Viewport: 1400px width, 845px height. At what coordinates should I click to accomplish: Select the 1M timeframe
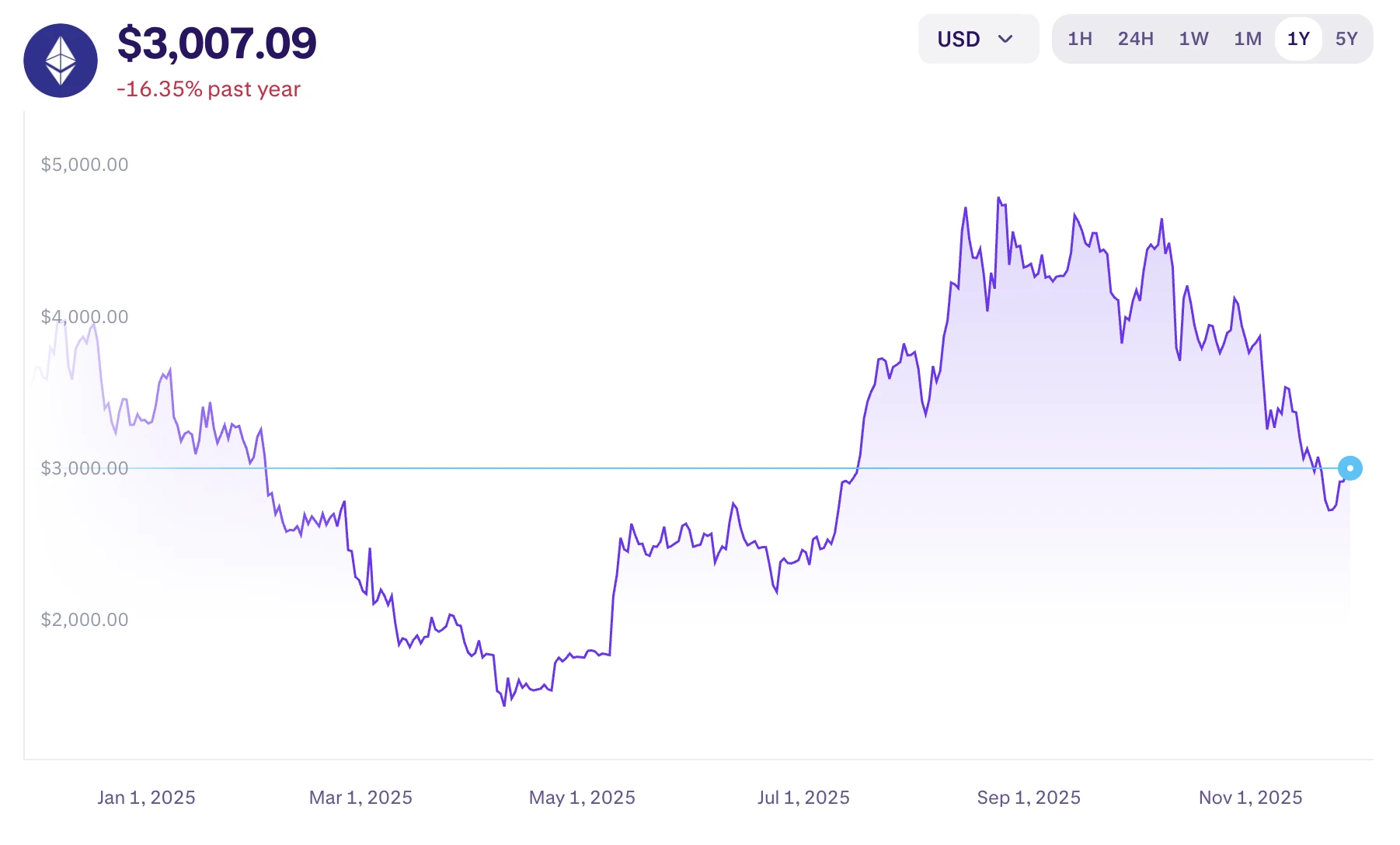tap(1248, 38)
